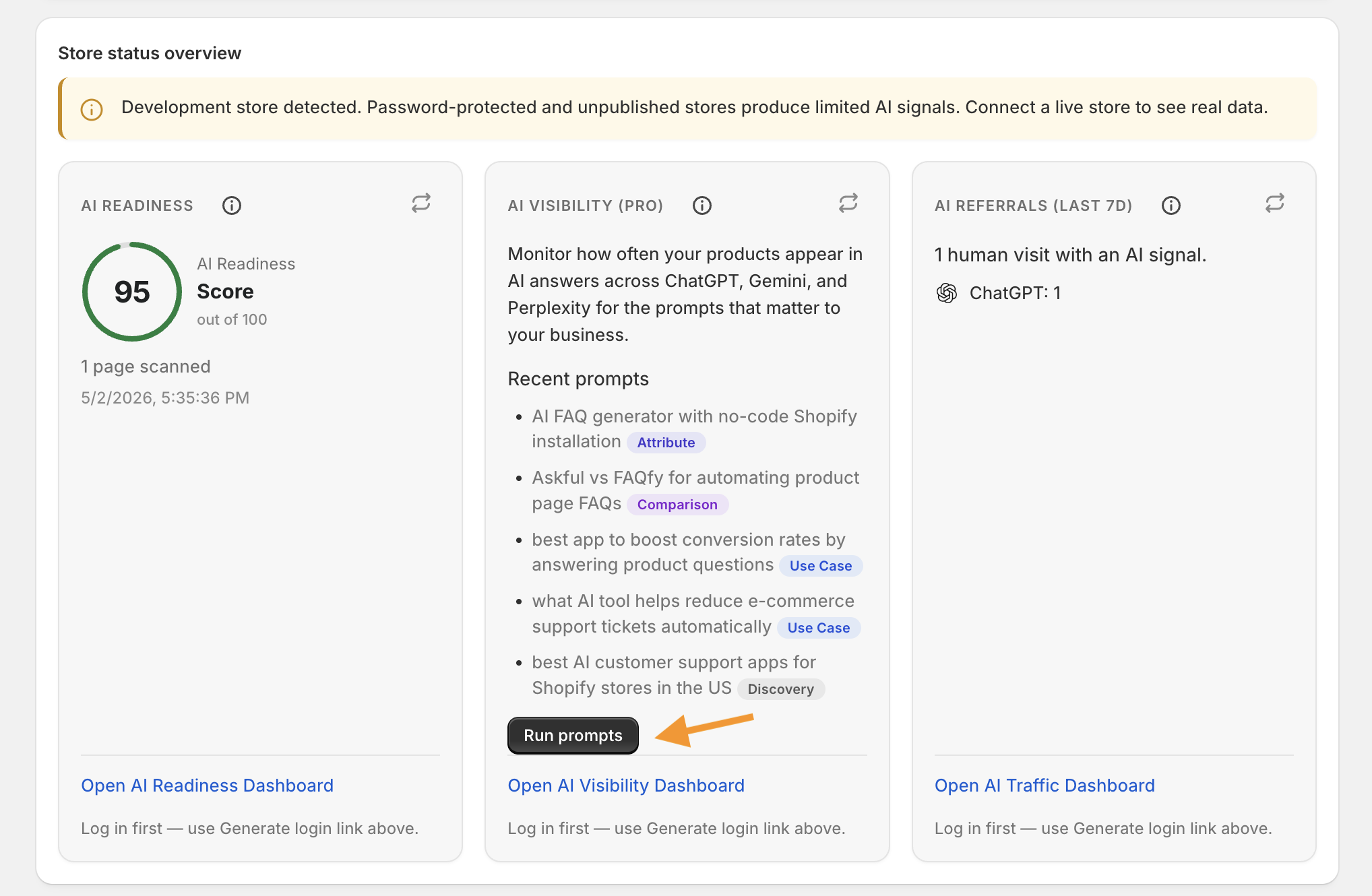The height and width of the screenshot is (896, 1372).
Task: Click the 'Store status overview' heading
Action: click(150, 53)
